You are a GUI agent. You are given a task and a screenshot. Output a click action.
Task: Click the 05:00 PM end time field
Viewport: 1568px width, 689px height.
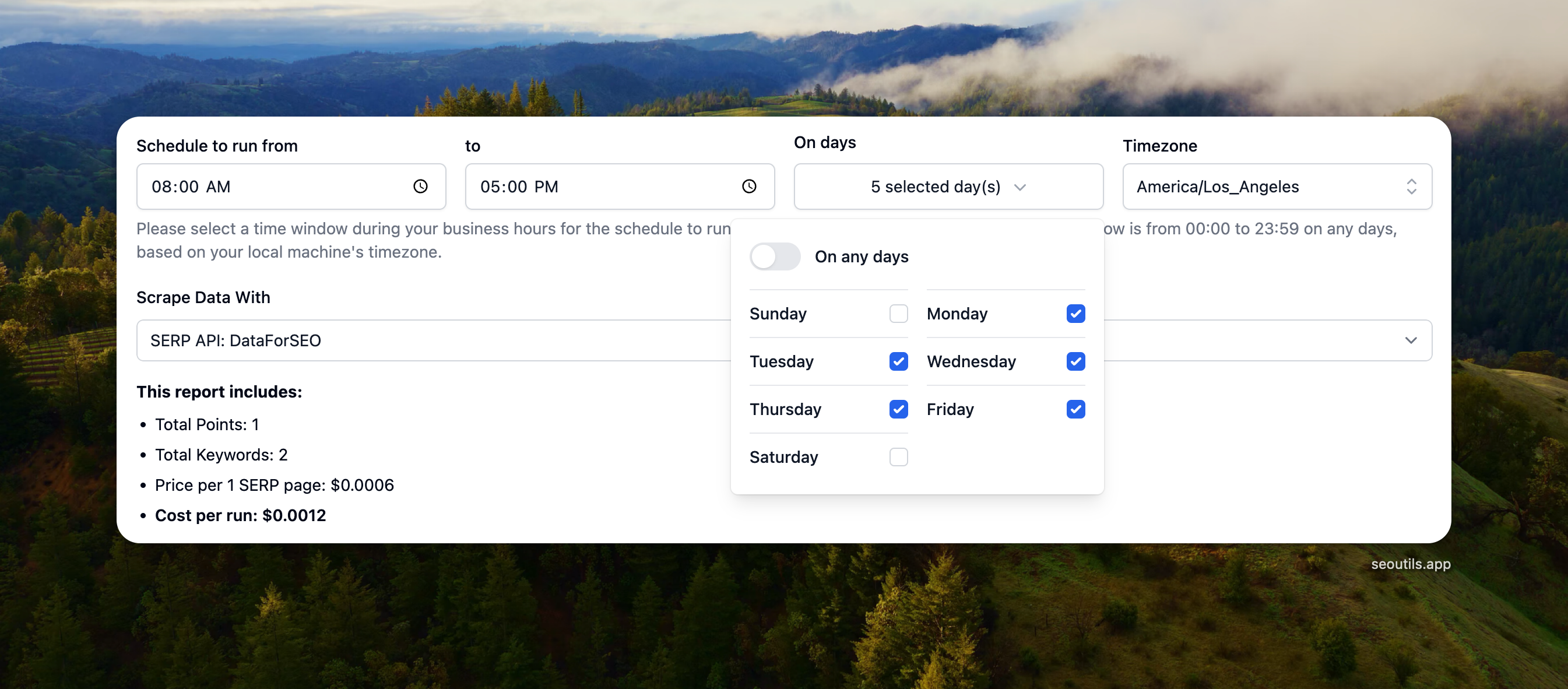click(x=603, y=187)
